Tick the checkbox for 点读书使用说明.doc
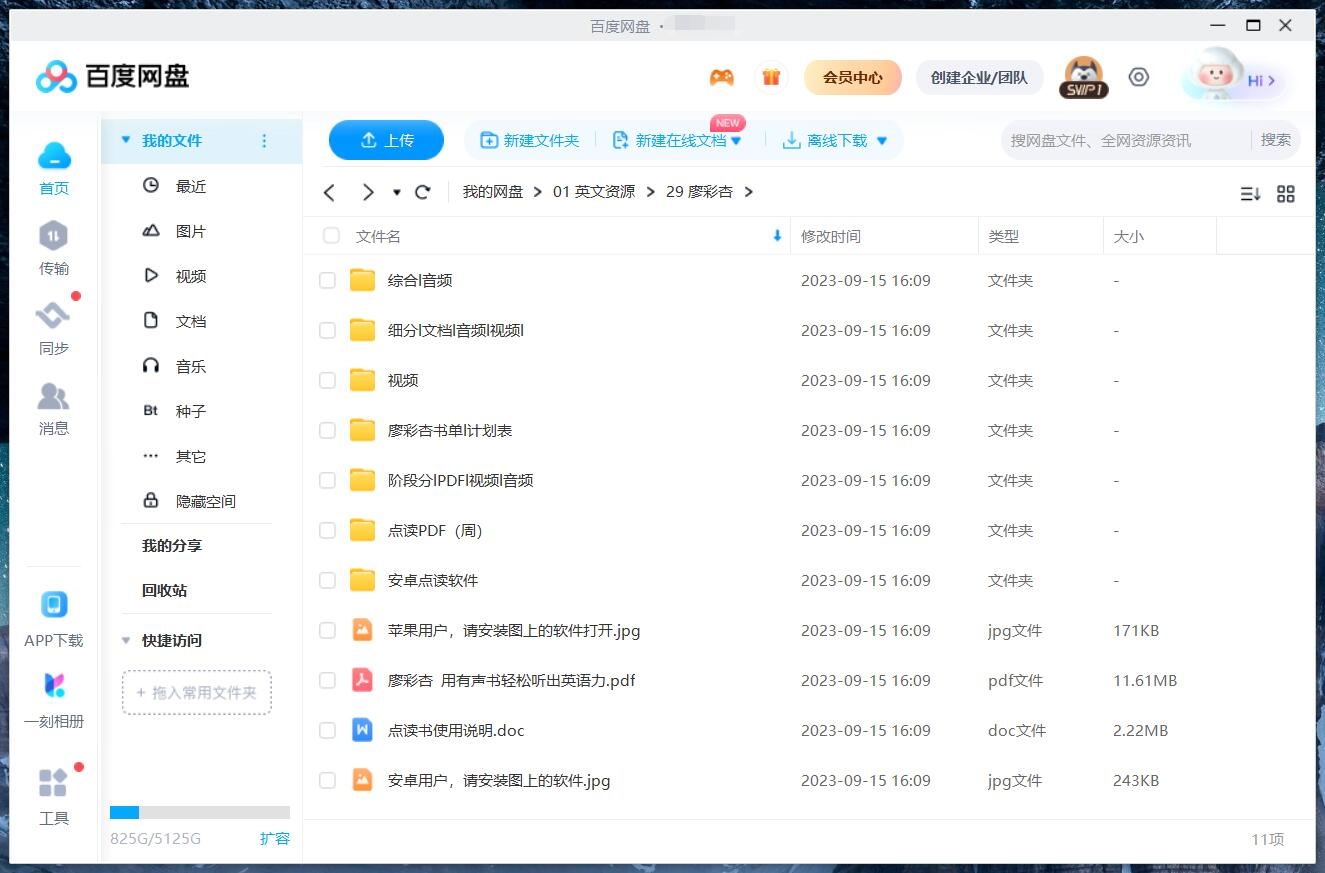 click(327, 730)
